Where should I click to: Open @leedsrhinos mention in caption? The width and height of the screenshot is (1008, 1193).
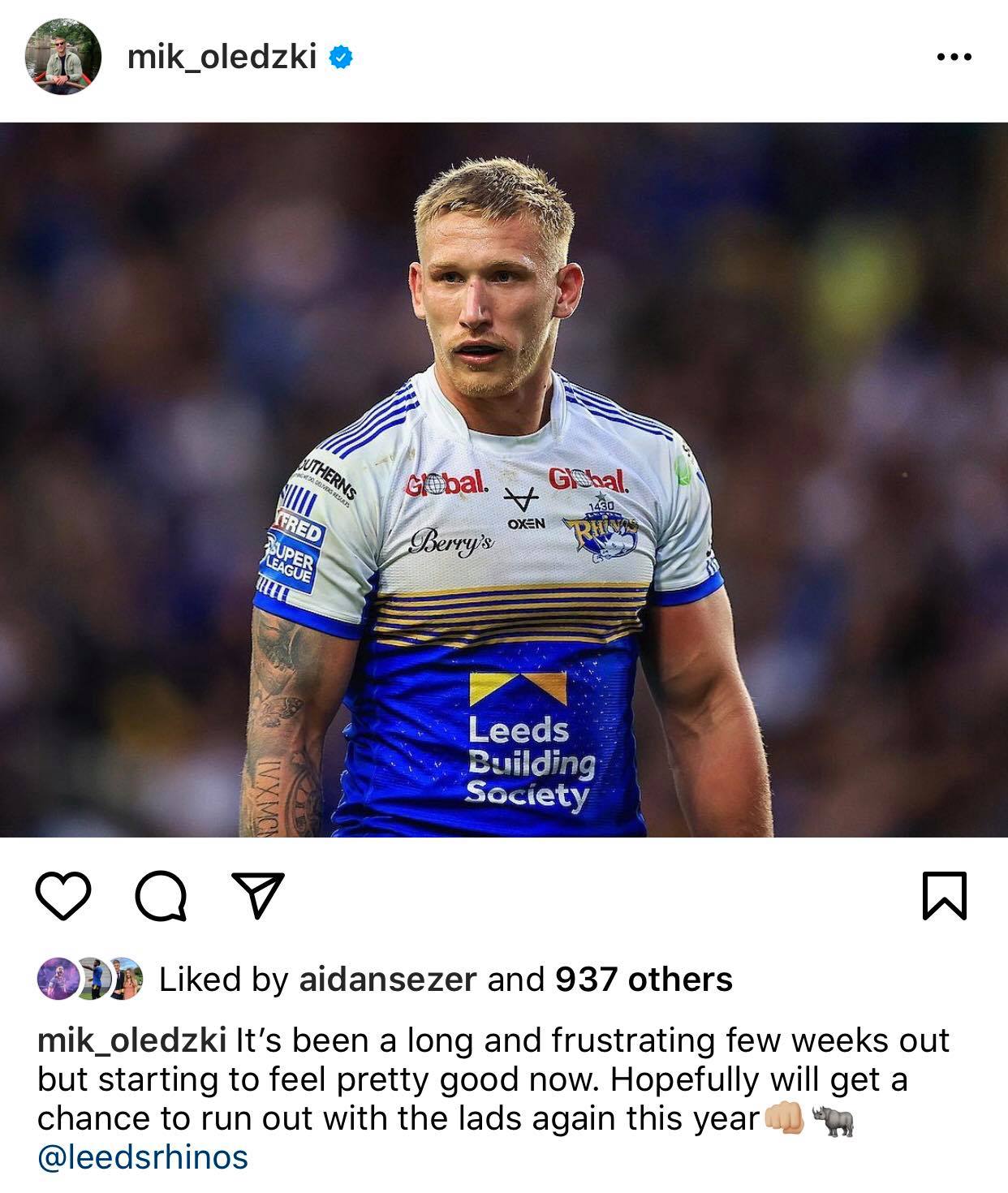point(143,1157)
